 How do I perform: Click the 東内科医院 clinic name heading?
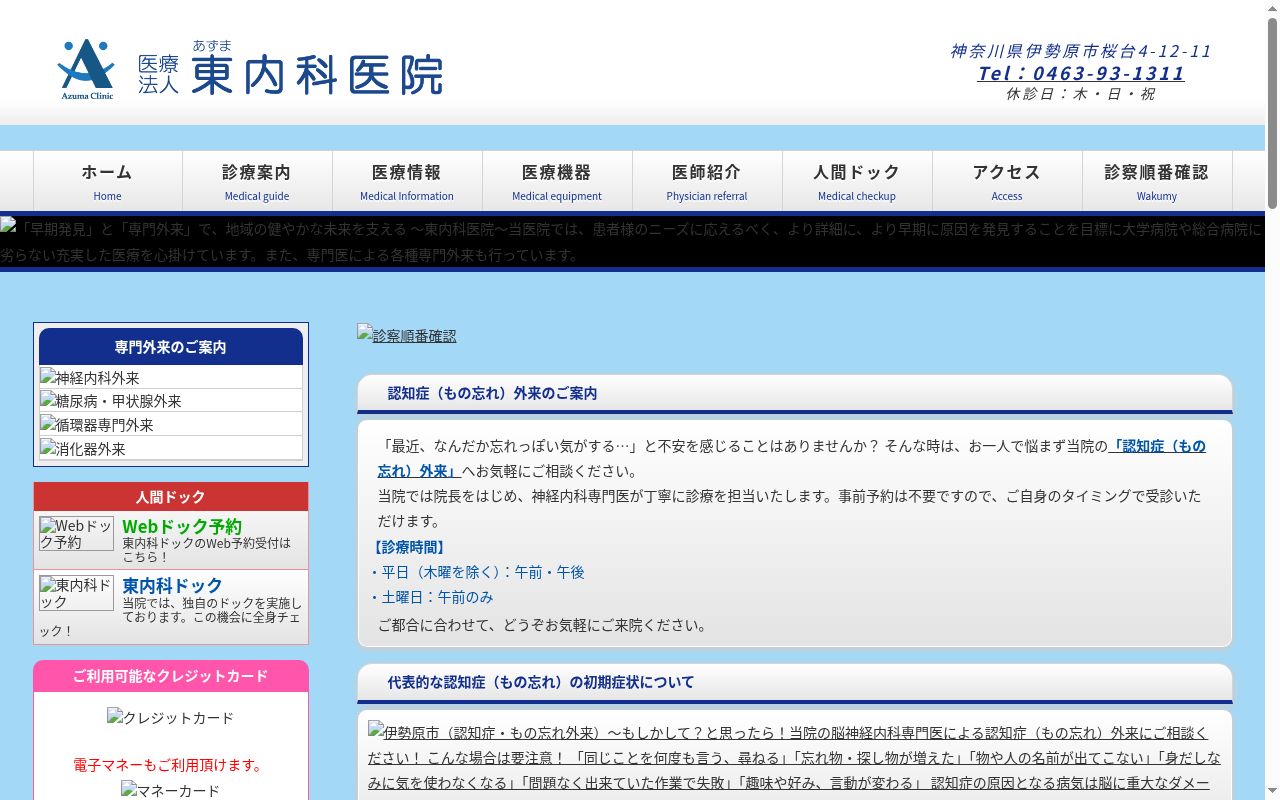316,75
